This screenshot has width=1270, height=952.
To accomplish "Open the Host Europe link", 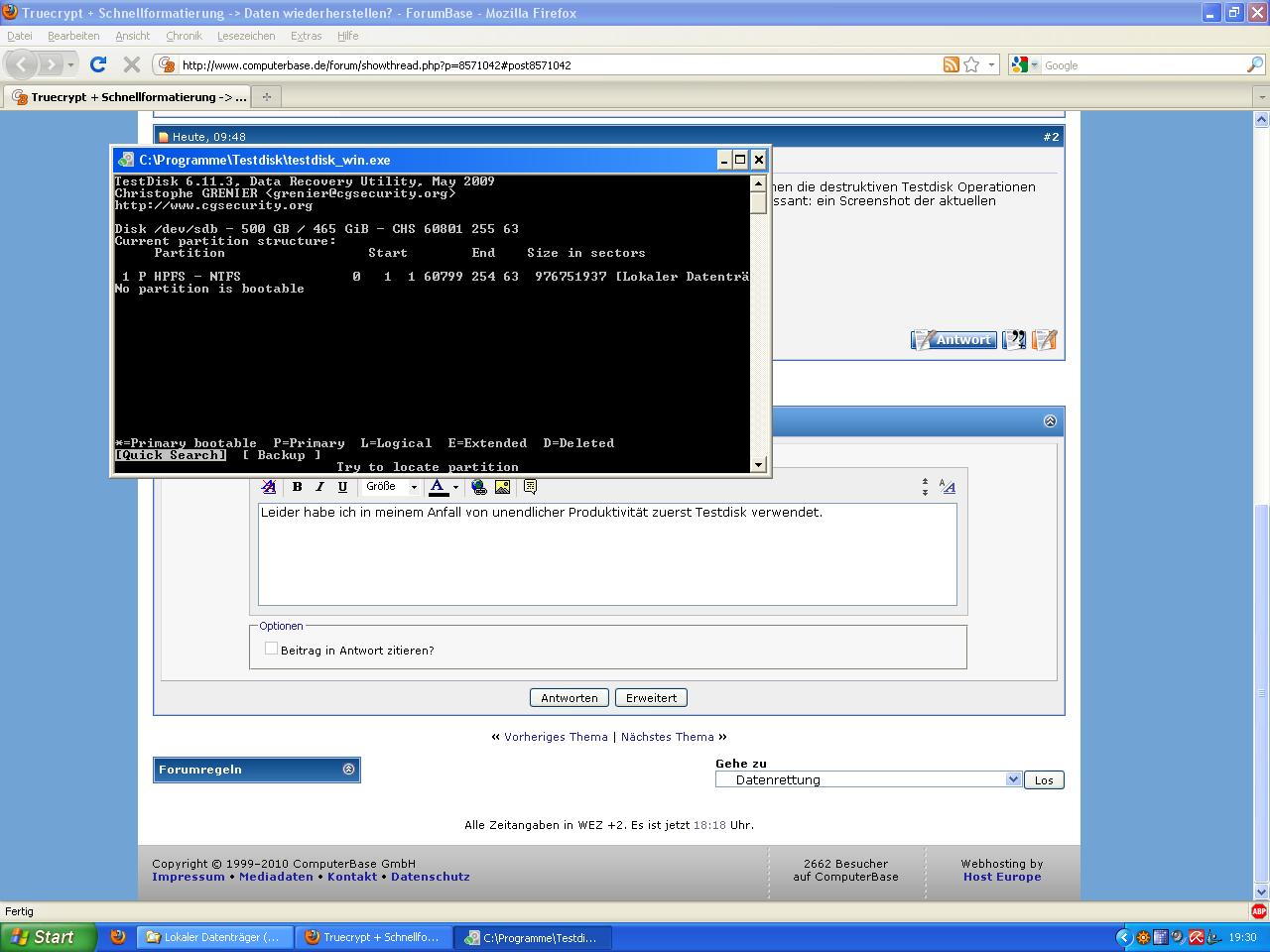I will click(1002, 877).
